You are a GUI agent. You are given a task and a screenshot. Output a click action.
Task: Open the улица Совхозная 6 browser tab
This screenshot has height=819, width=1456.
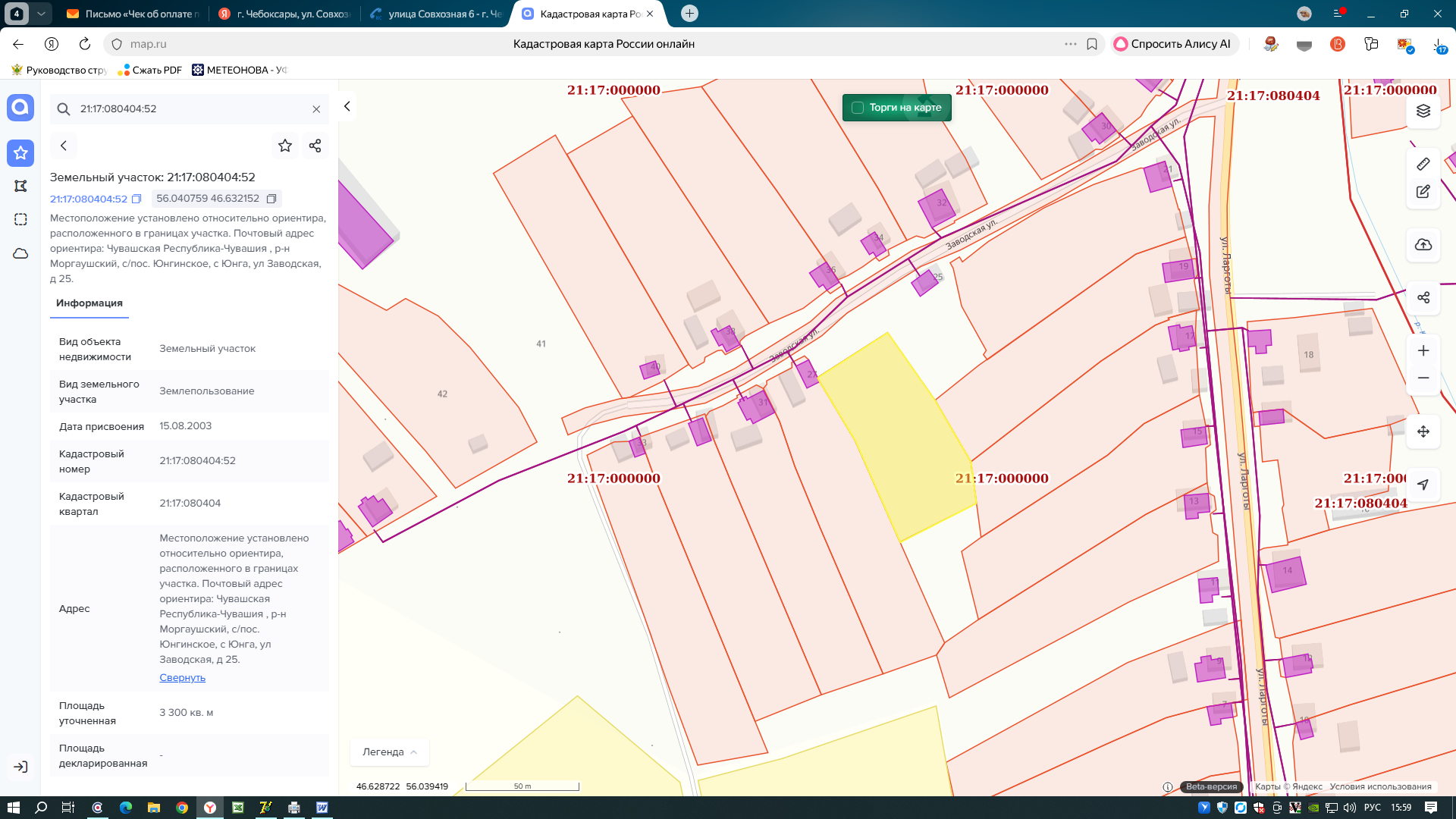436,14
